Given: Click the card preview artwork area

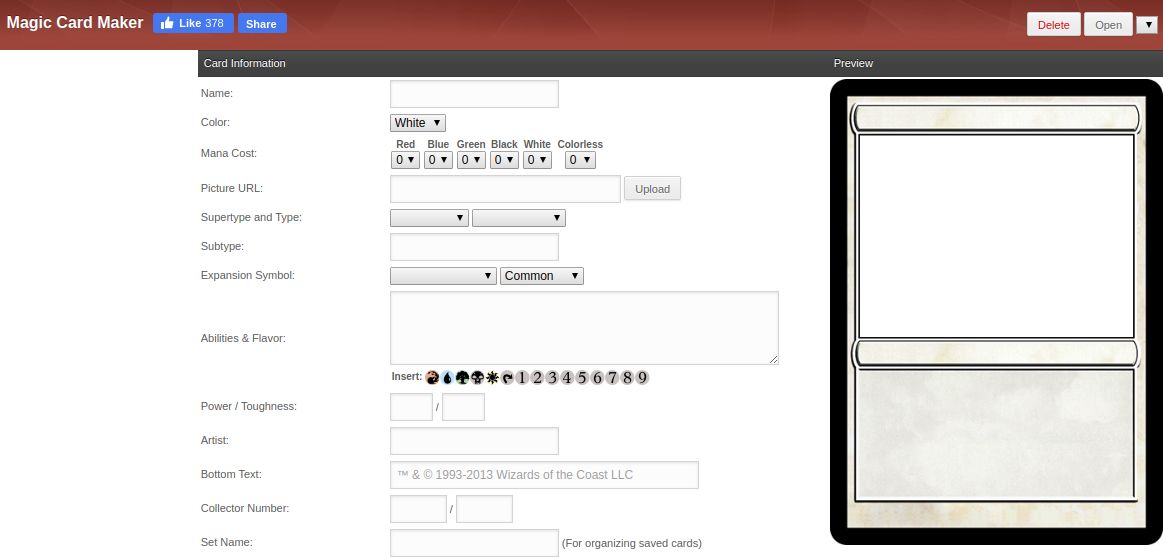Looking at the screenshot, I should pos(996,236).
